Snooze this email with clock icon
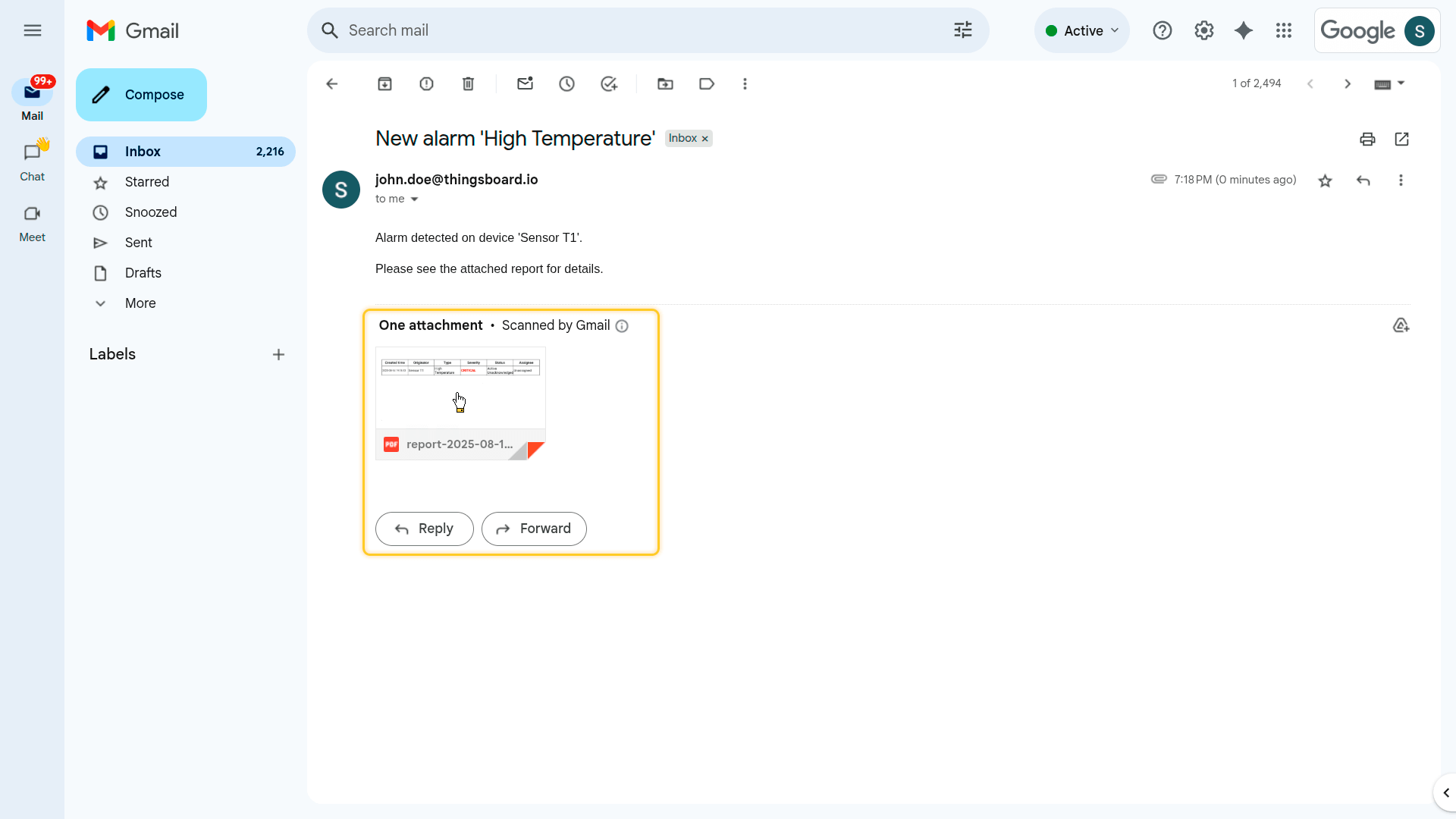Screen dimensions: 1456x819 (x=566, y=84)
